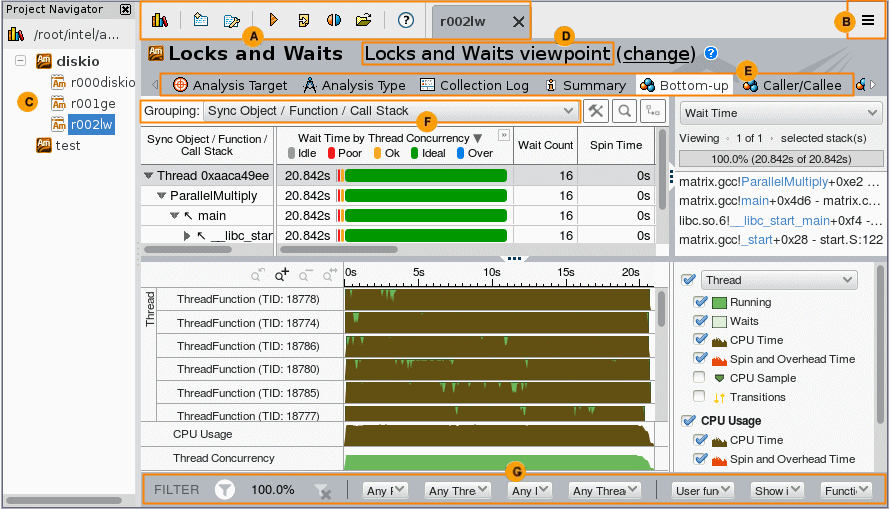Uncheck Thread Spin and Overhead Time checkbox
The width and height of the screenshot is (890, 509).
click(700, 359)
